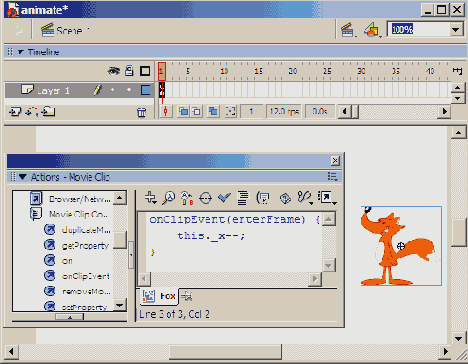Toggle show all layers as outlines
The image size is (468, 364).
point(145,71)
